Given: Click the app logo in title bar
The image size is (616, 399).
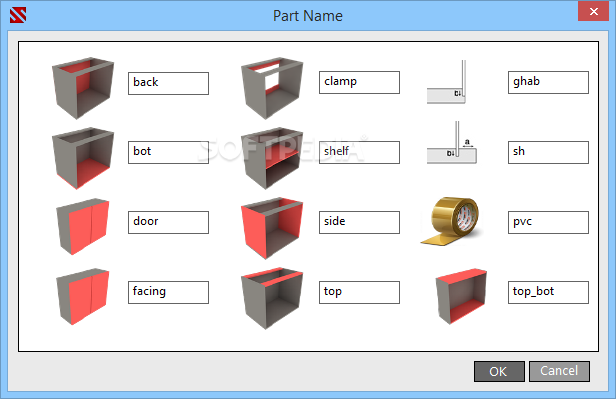Looking at the screenshot, I should (18, 15).
